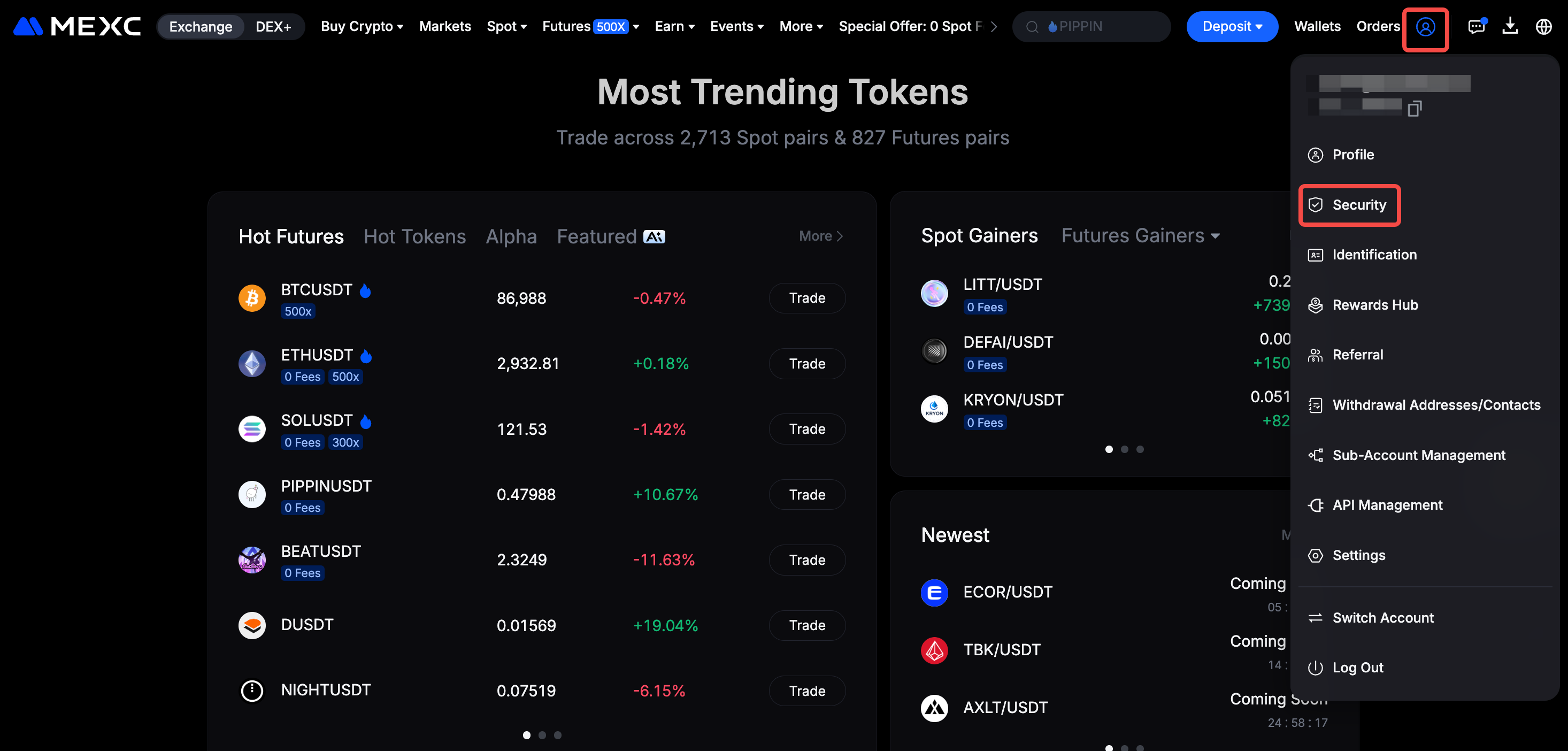Open the language globe icon

(1543, 27)
